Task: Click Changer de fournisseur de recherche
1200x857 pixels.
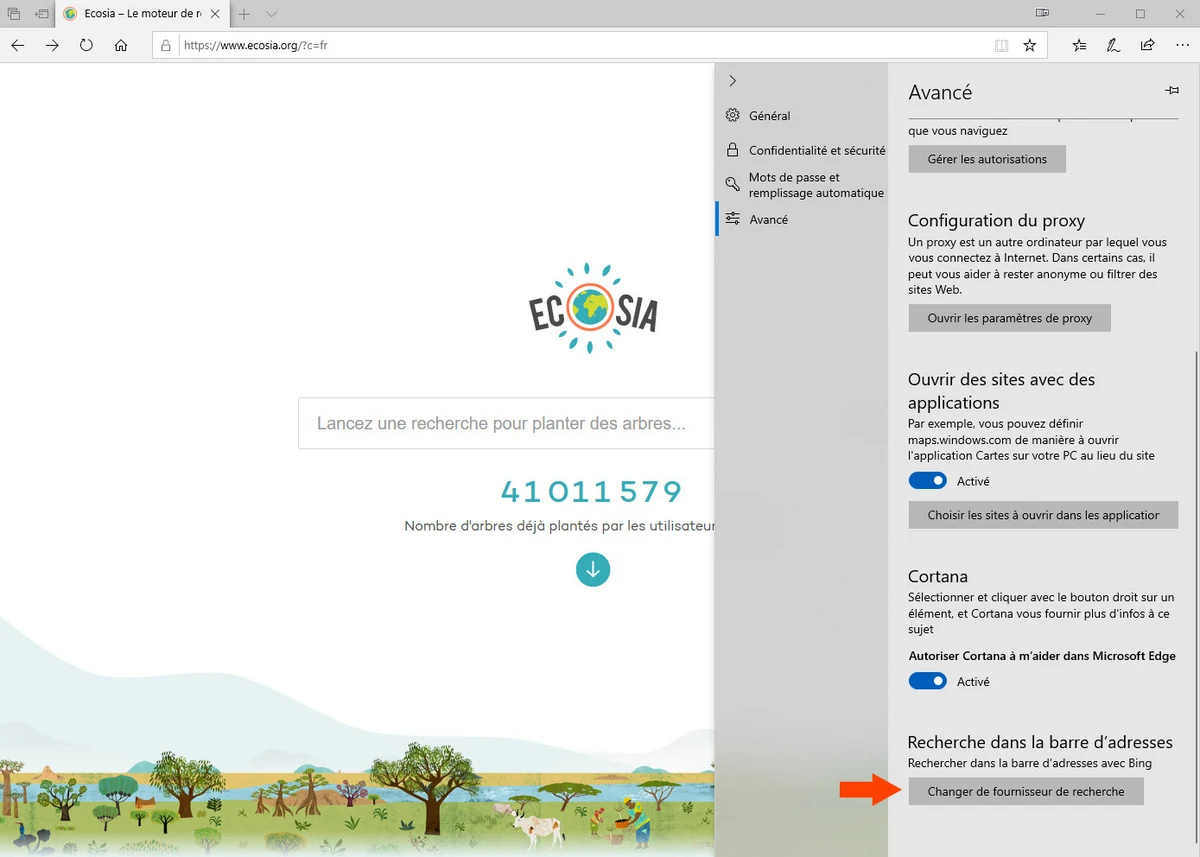Action: tap(1025, 791)
